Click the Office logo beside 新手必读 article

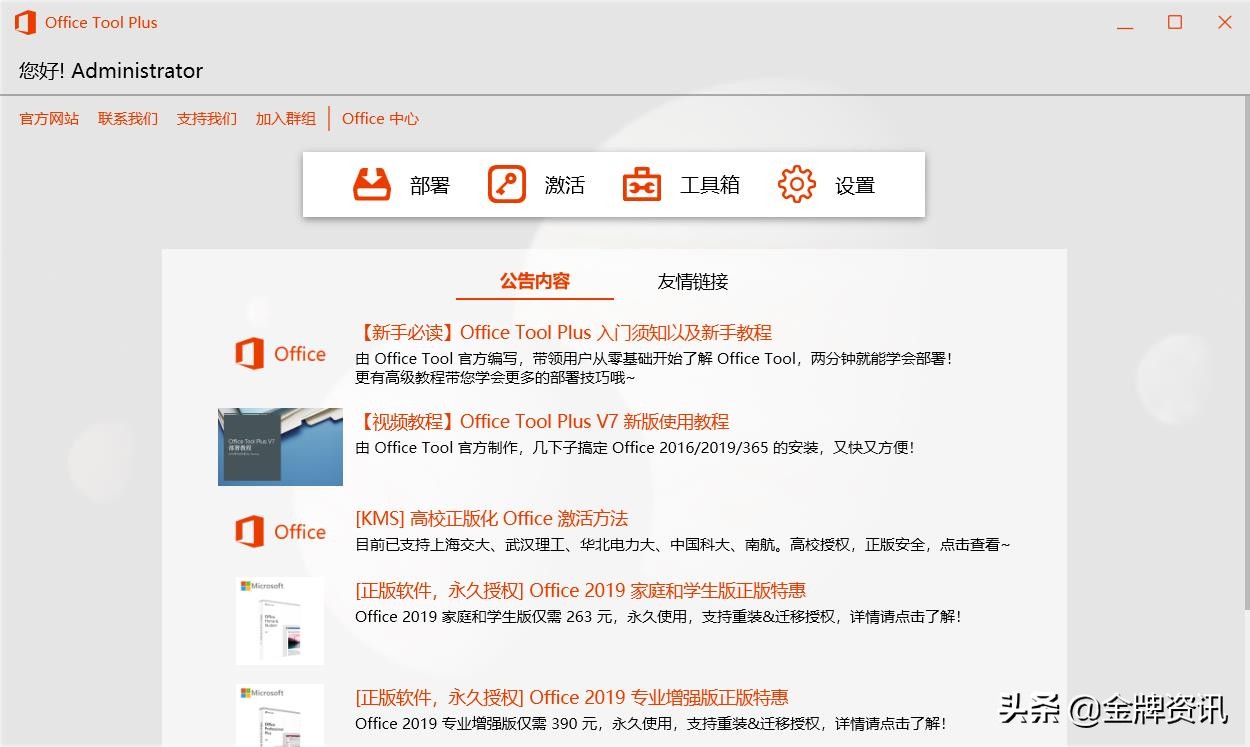click(x=280, y=354)
